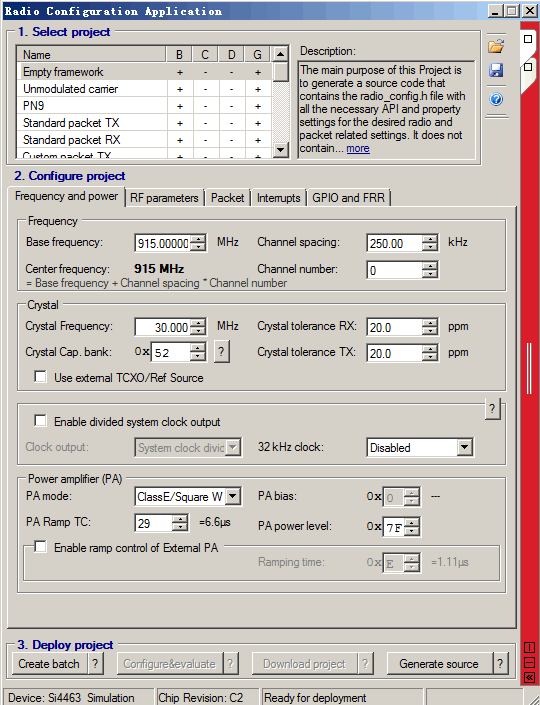Adjust PA Ramp TC spinner
Image resolution: width=540 pixels, height=705 pixels.
point(180,523)
